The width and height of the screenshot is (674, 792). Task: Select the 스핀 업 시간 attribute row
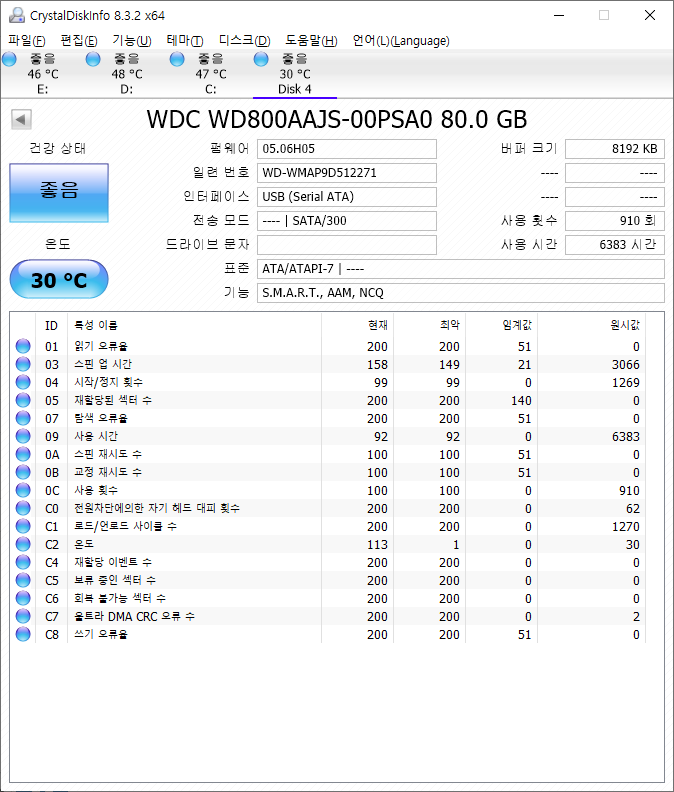click(x=328, y=364)
